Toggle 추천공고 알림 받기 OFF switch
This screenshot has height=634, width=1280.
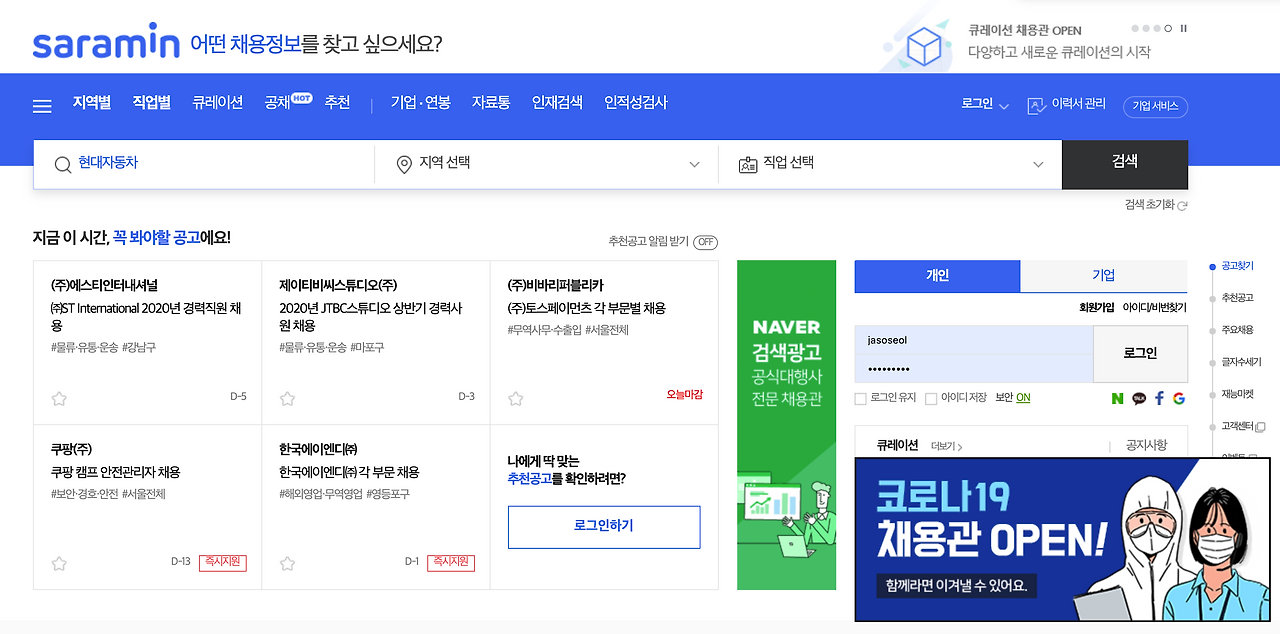706,242
